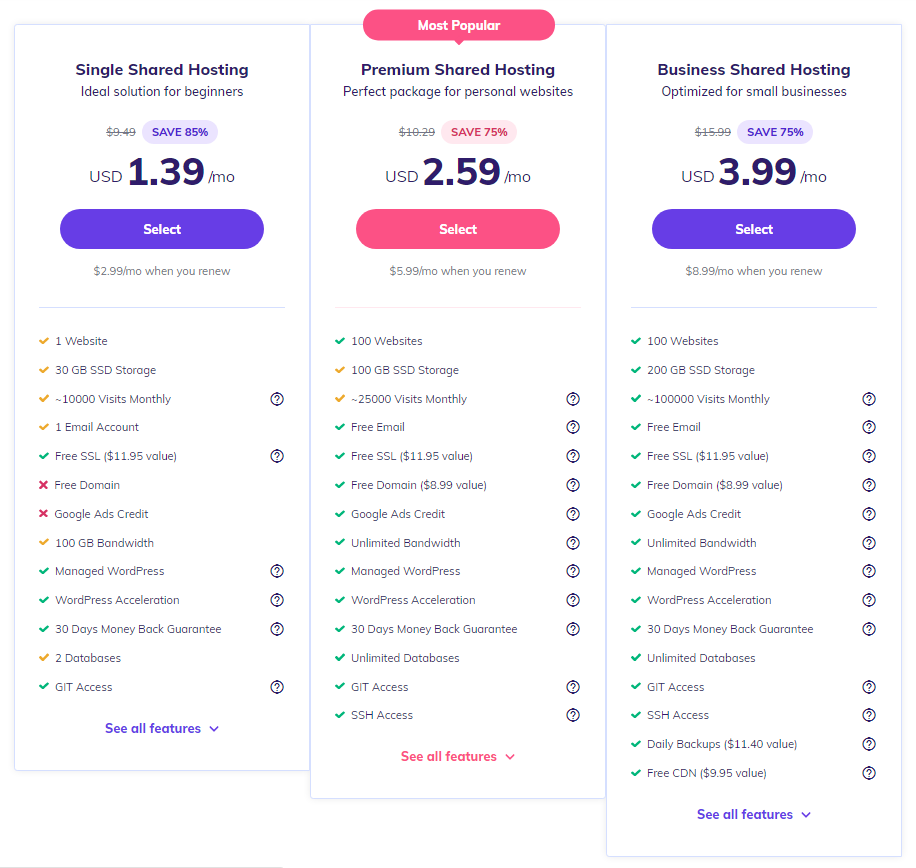Open help icon for ~10000 Visits Monthly

(277, 399)
